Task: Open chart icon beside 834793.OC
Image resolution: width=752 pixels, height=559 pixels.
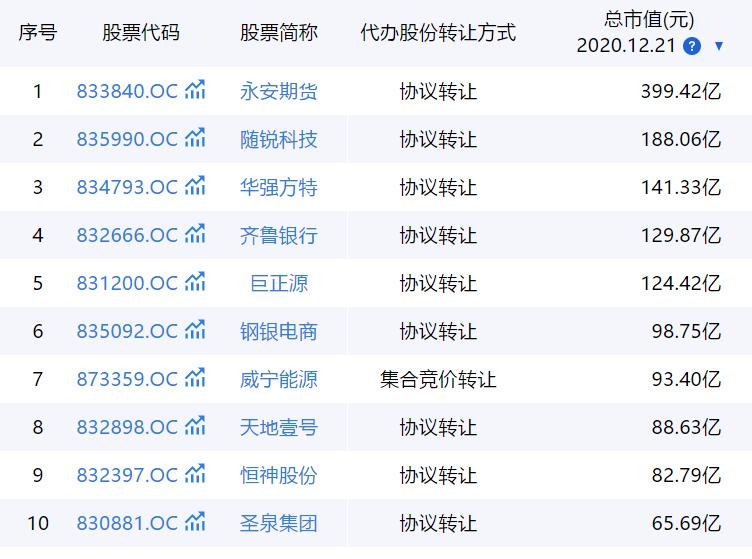Action: [195, 186]
